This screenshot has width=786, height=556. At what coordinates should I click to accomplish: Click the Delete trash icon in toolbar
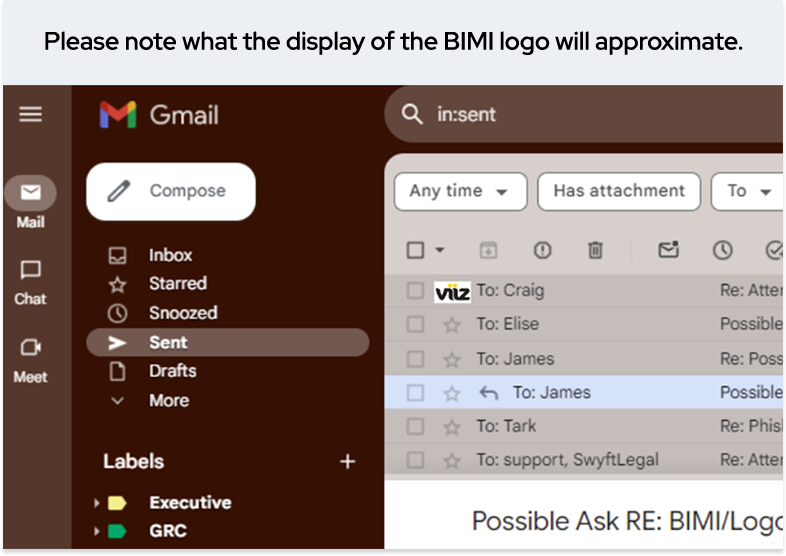[x=595, y=251]
